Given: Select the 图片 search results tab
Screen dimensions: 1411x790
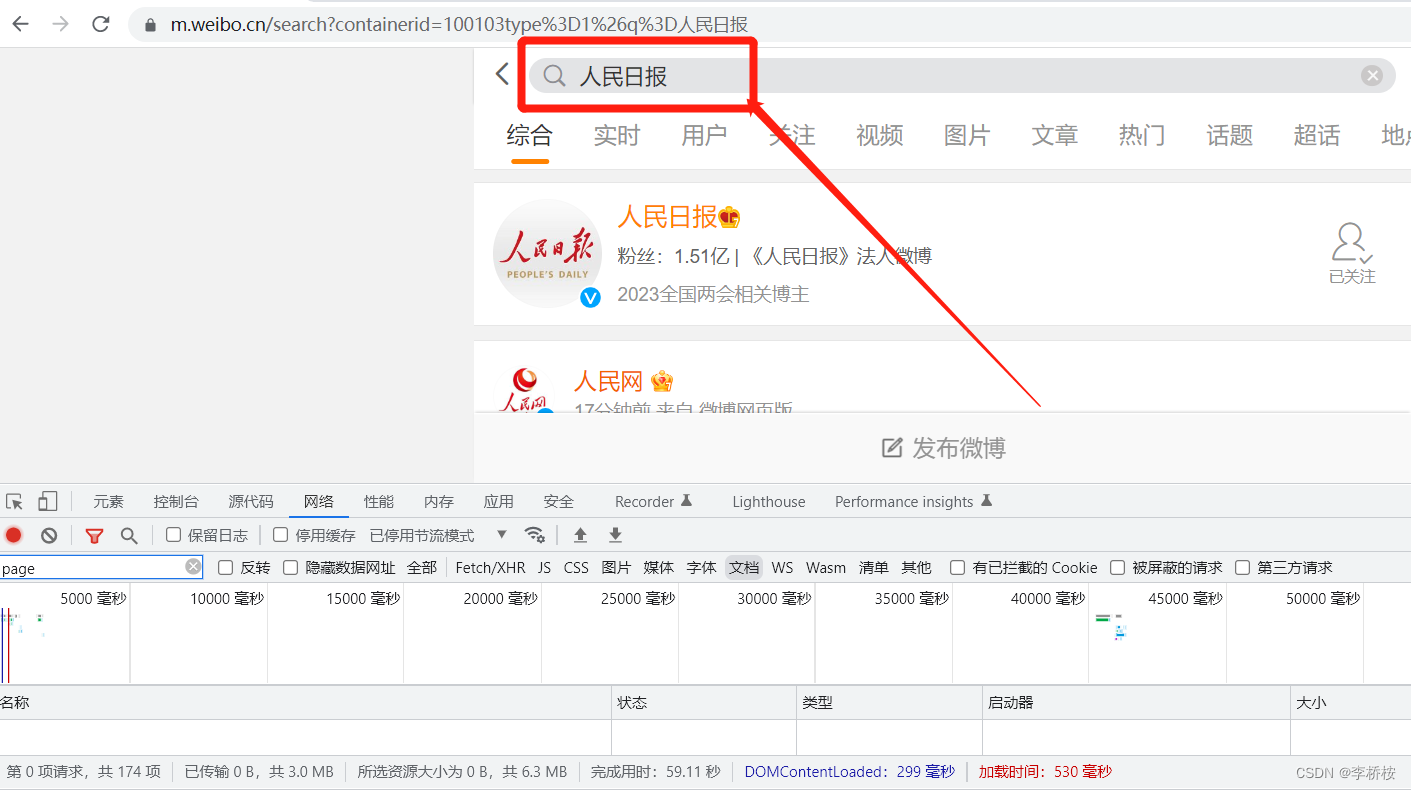Looking at the screenshot, I should tap(967, 136).
